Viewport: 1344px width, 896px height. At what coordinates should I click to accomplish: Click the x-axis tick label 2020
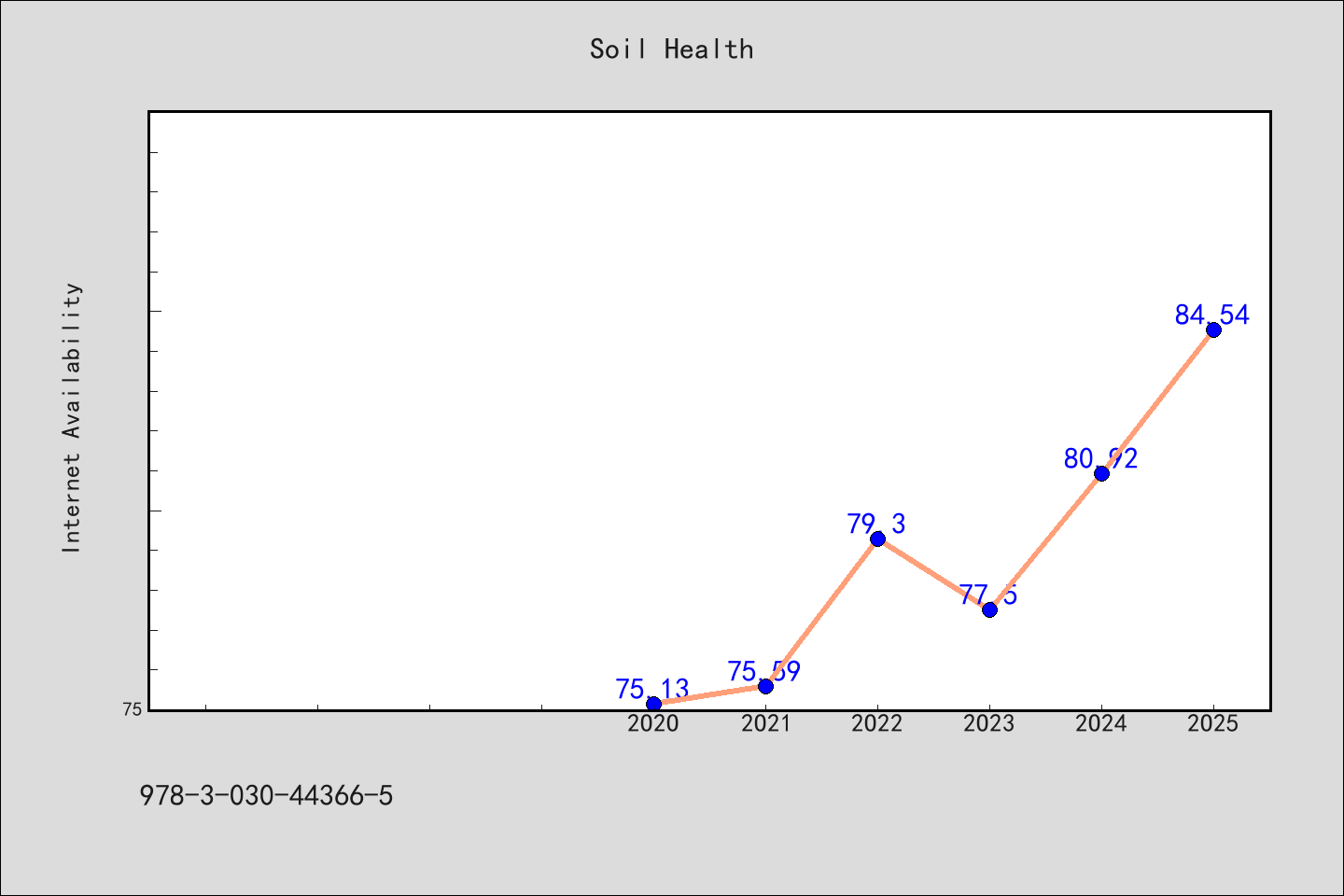tap(653, 723)
